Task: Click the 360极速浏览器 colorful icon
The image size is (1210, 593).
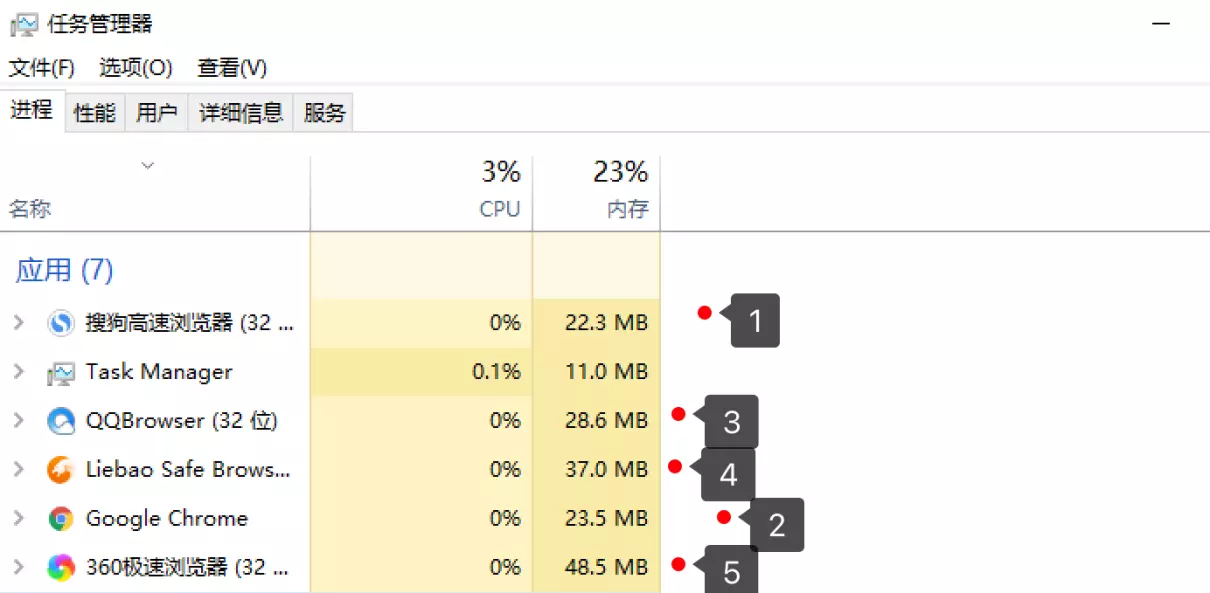Action: point(61,568)
